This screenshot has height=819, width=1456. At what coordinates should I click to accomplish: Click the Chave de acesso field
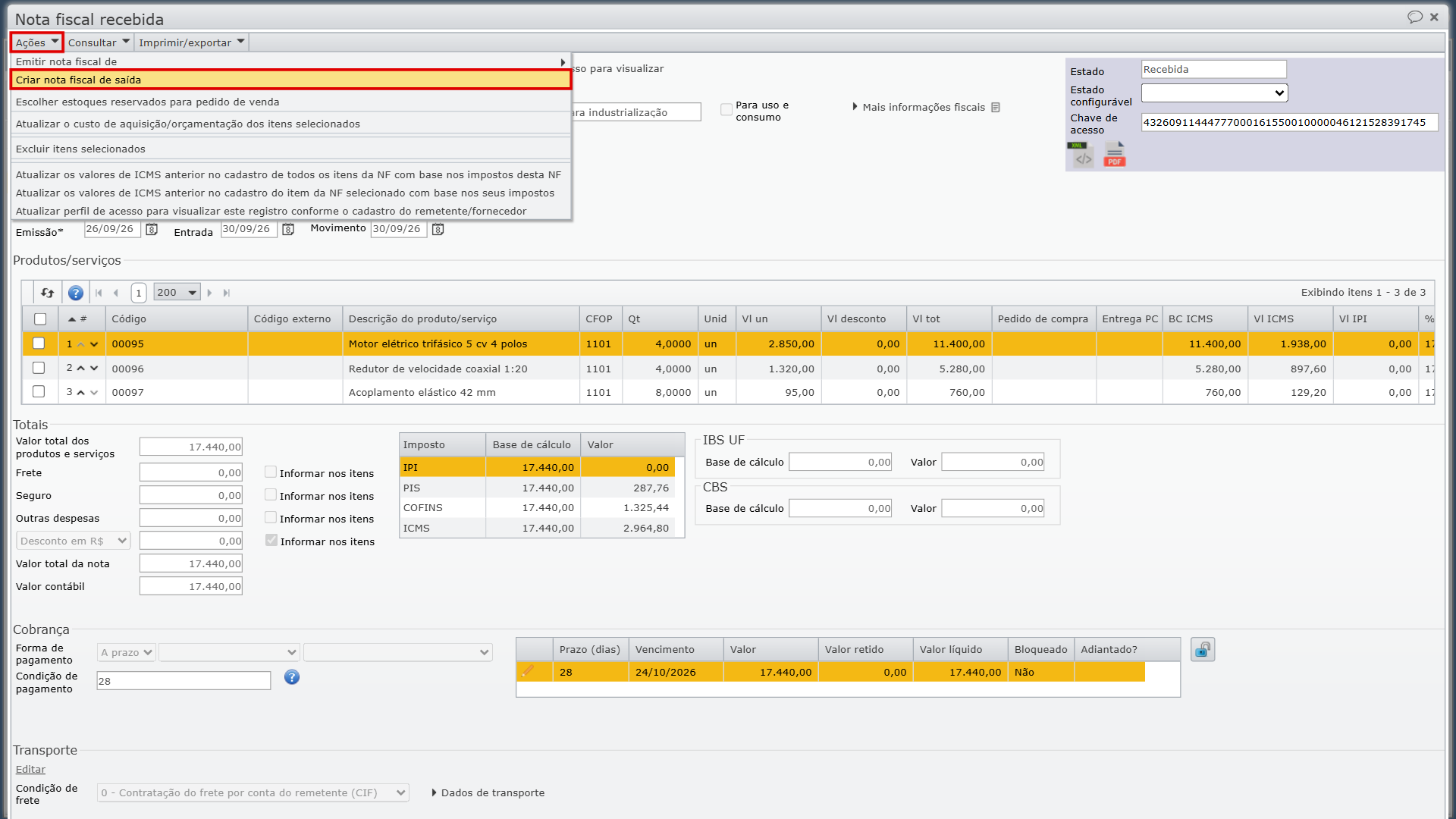pos(1290,123)
